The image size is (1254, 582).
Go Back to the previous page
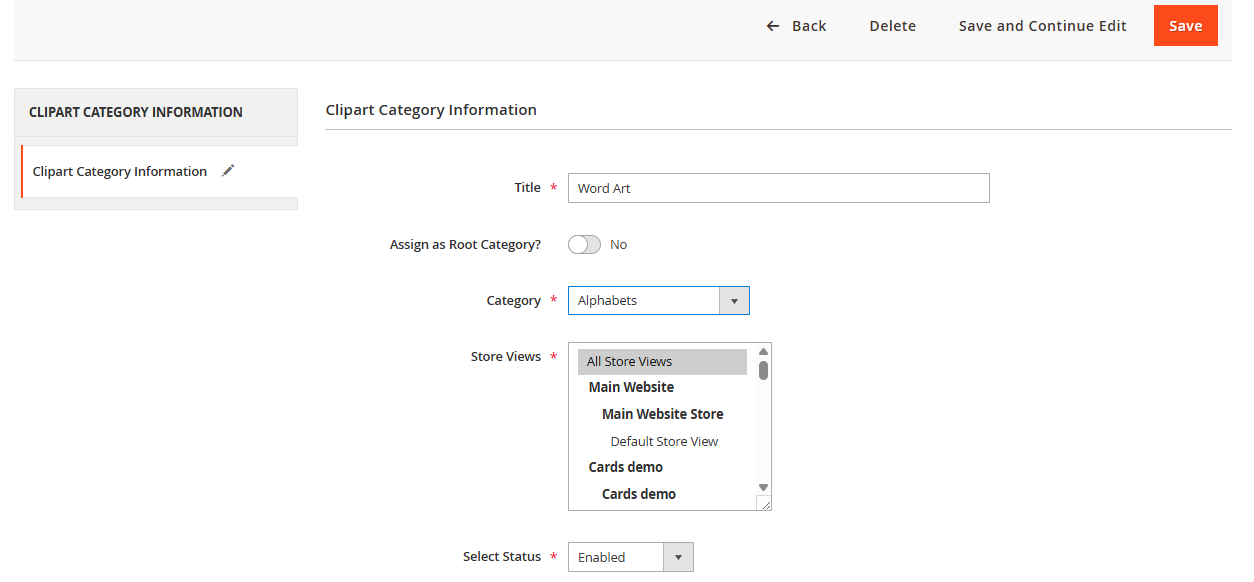[808, 26]
